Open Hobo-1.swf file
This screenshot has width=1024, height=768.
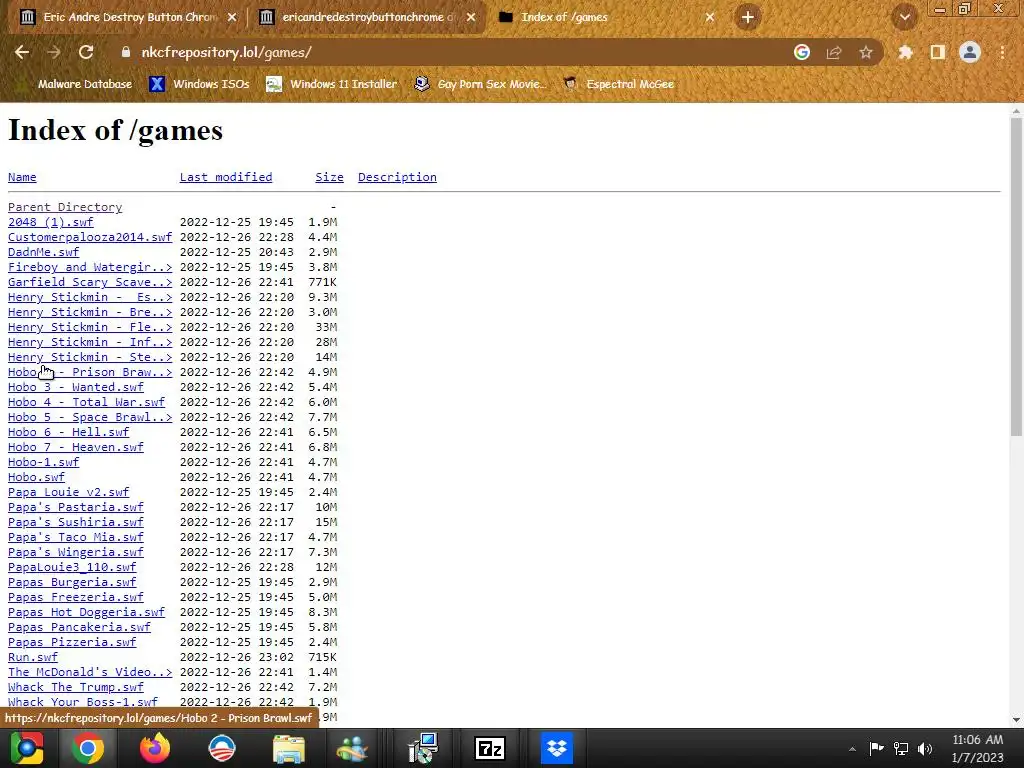point(43,462)
